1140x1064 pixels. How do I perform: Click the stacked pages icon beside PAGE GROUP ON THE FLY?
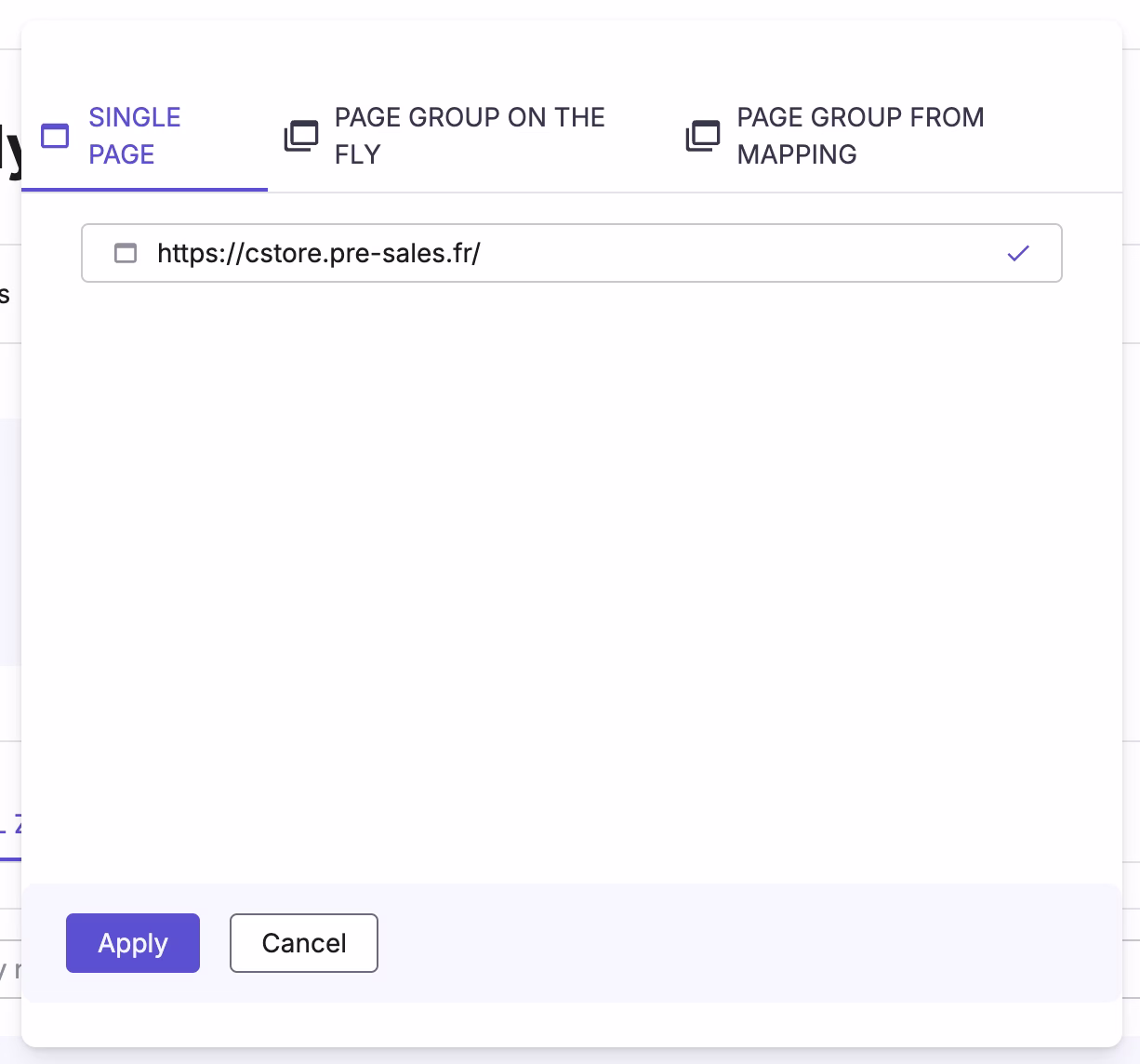coord(299,136)
